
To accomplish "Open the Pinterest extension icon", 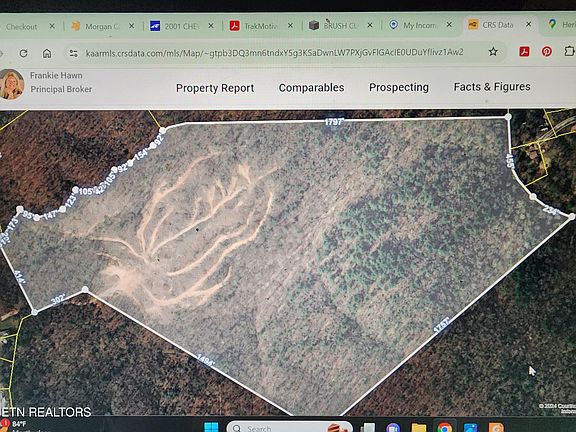I will coord(547,51).
